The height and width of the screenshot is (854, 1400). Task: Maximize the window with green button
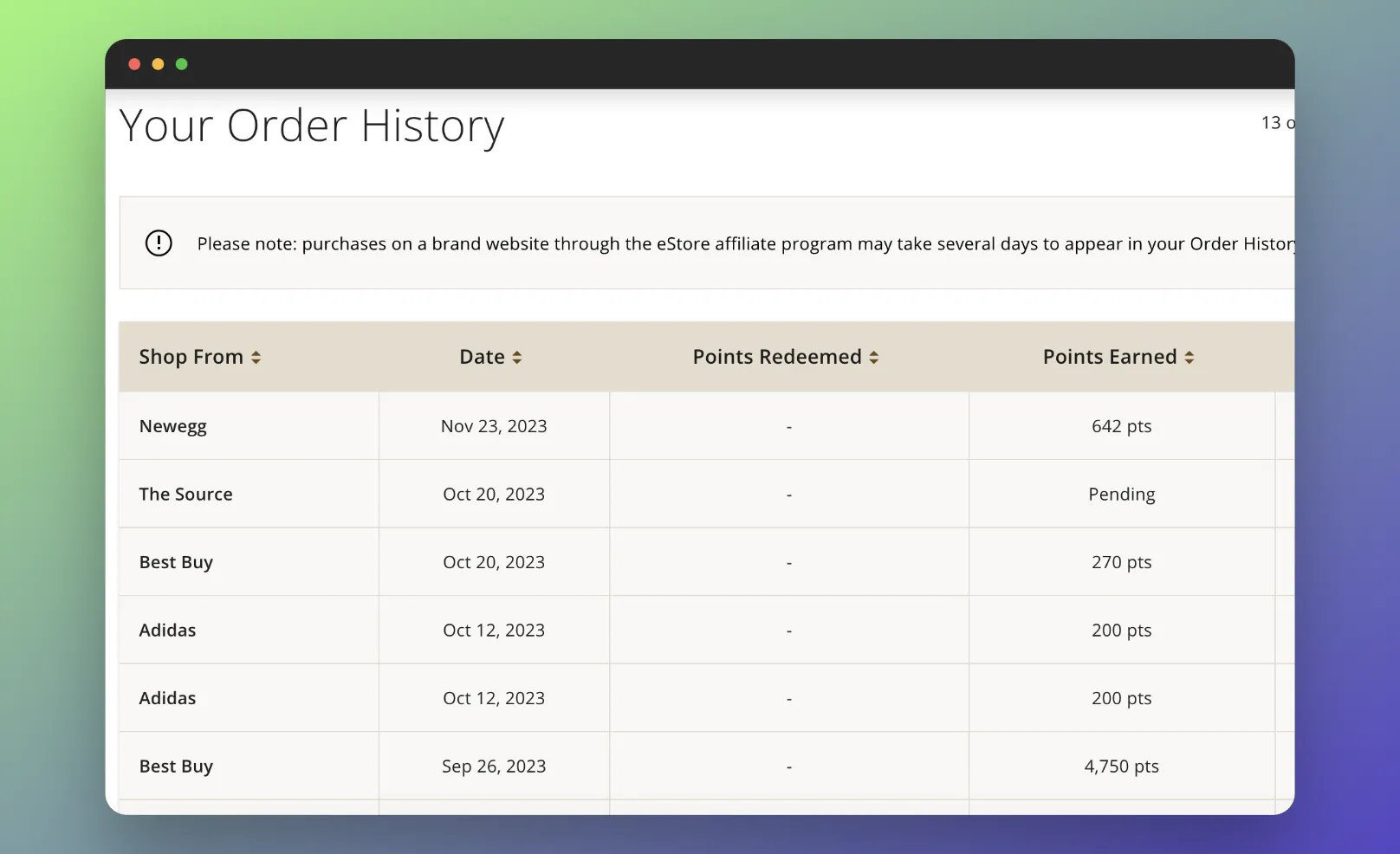point(182,64)
